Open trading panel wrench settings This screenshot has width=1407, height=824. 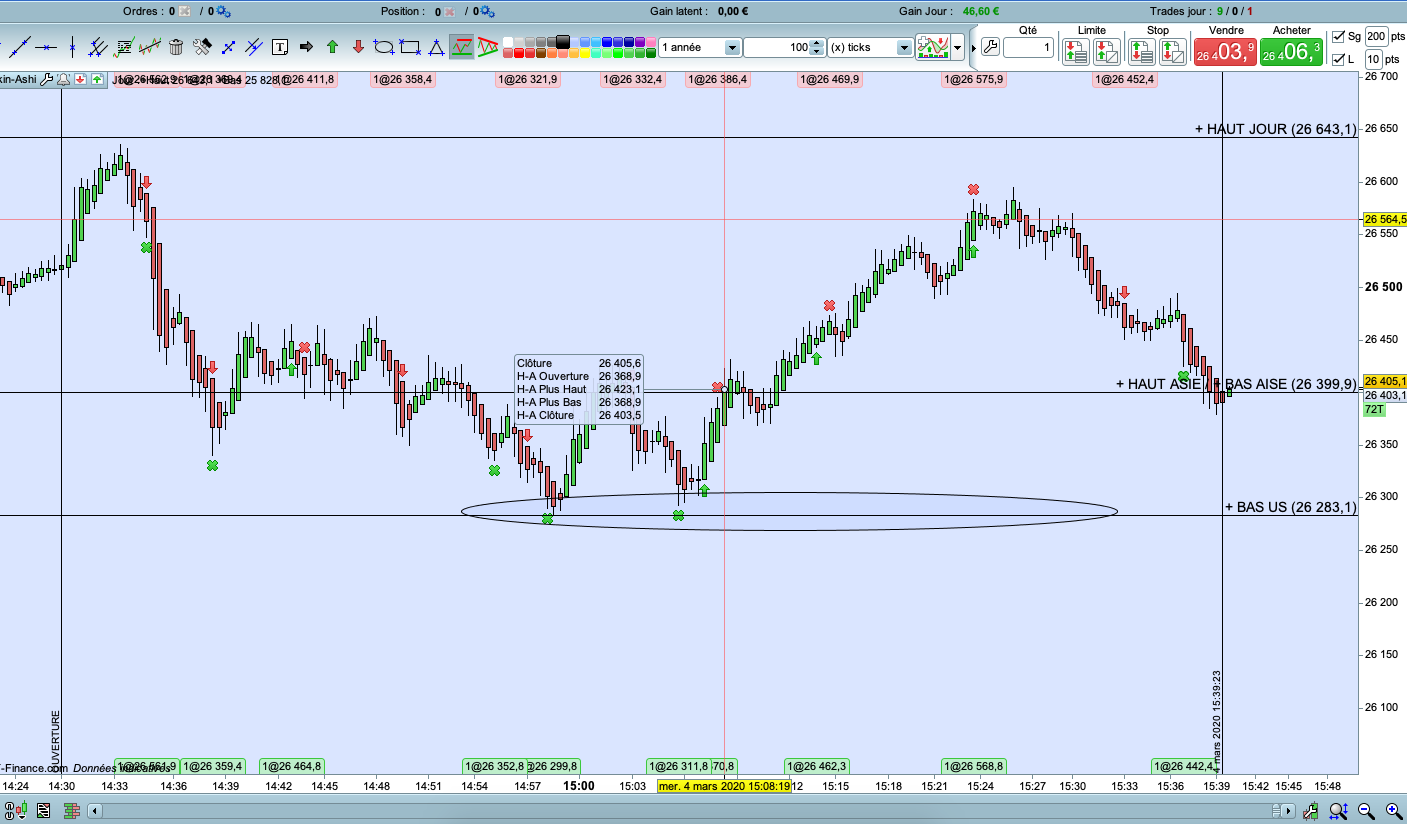pyautogui.click(x=991, y=47)
